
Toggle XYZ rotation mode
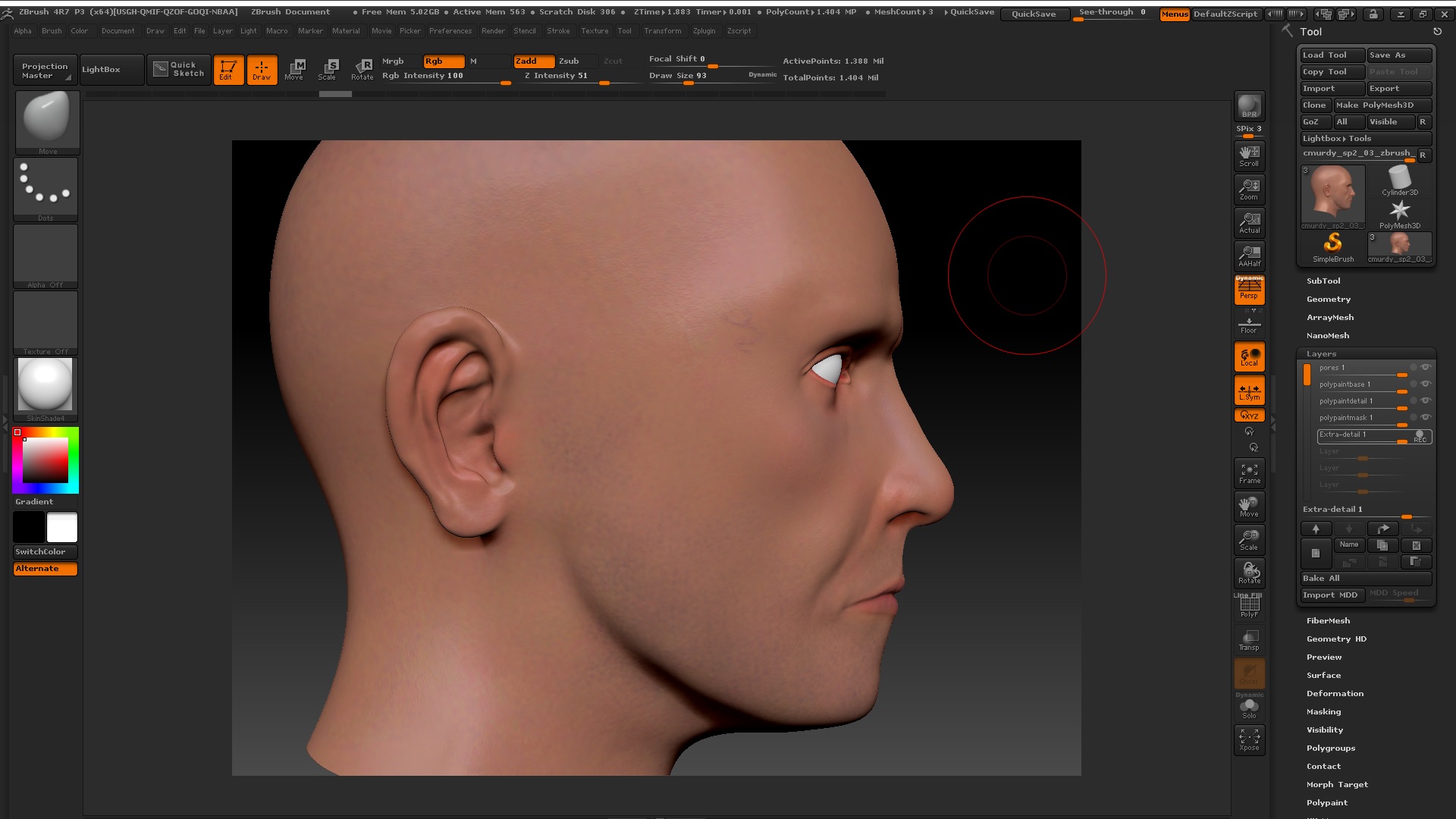coord(1249,416)
